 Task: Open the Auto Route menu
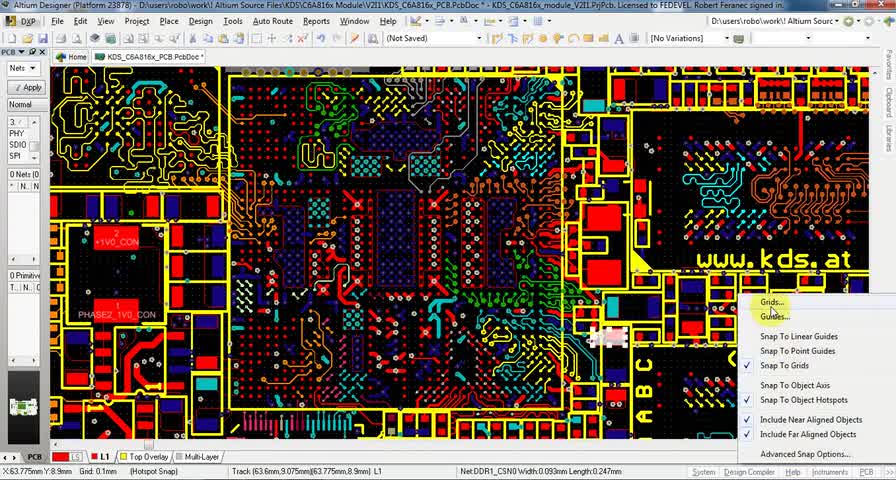tap(272, 21)
